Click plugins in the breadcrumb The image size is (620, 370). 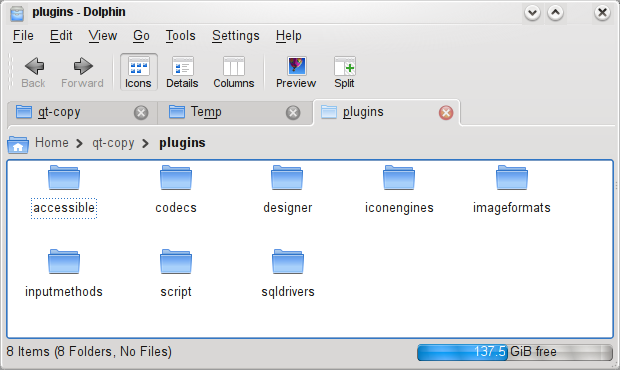point(182,143)
